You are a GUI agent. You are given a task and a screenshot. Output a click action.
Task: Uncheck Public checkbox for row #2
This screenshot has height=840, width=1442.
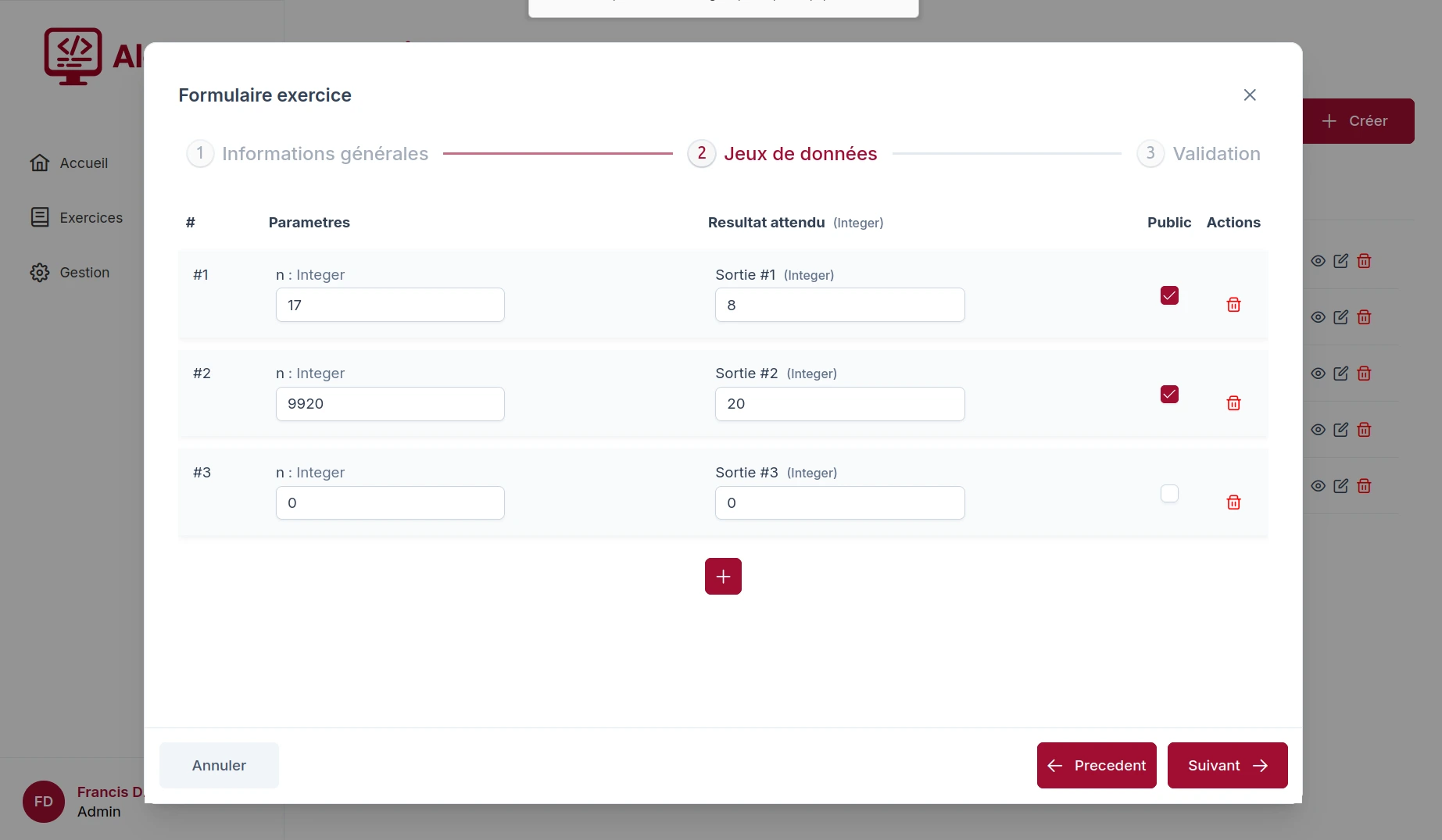[x=1169, y=394]
